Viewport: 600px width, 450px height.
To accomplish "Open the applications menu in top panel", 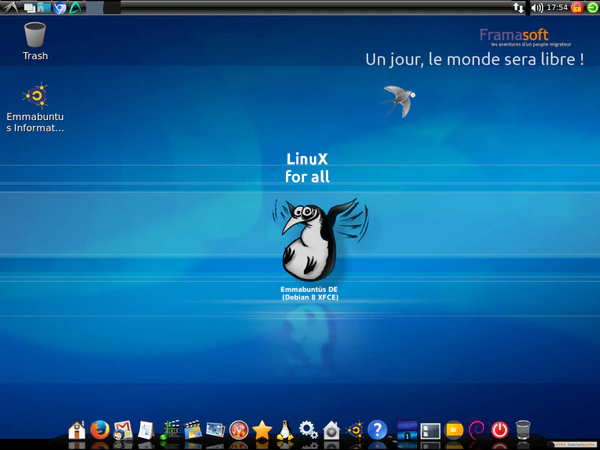I will click(x=8, y=7).
